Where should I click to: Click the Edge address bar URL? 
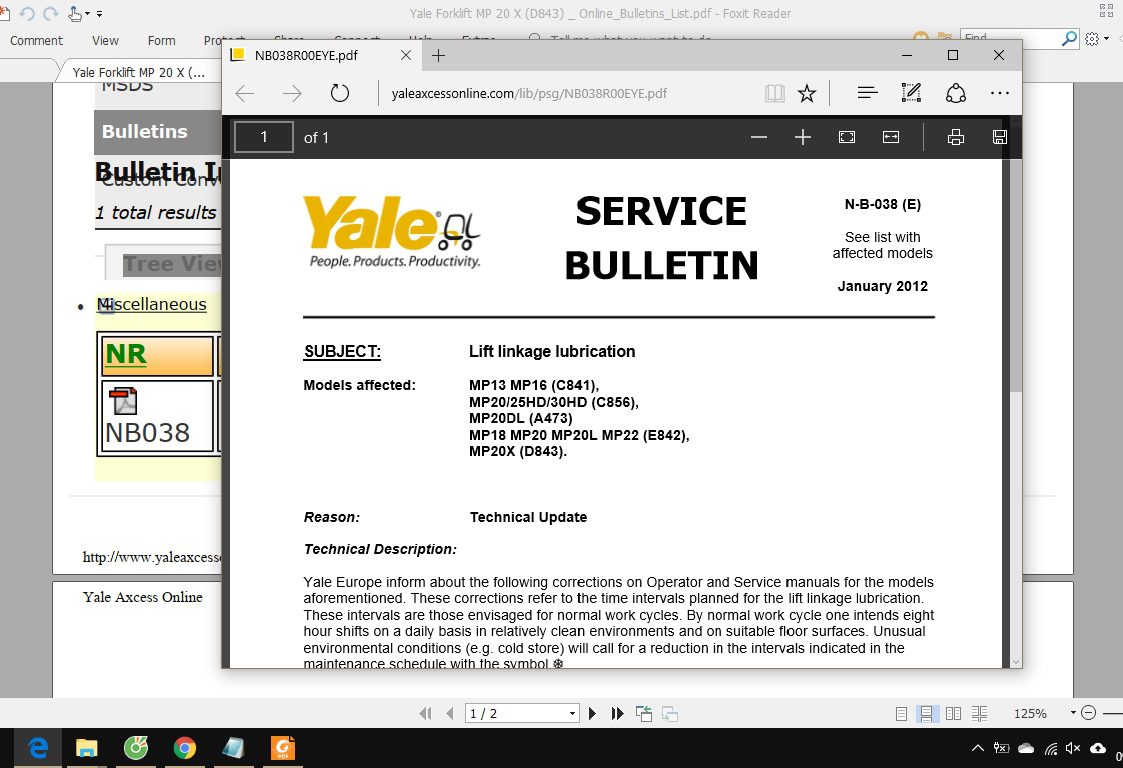click(529, 93)
